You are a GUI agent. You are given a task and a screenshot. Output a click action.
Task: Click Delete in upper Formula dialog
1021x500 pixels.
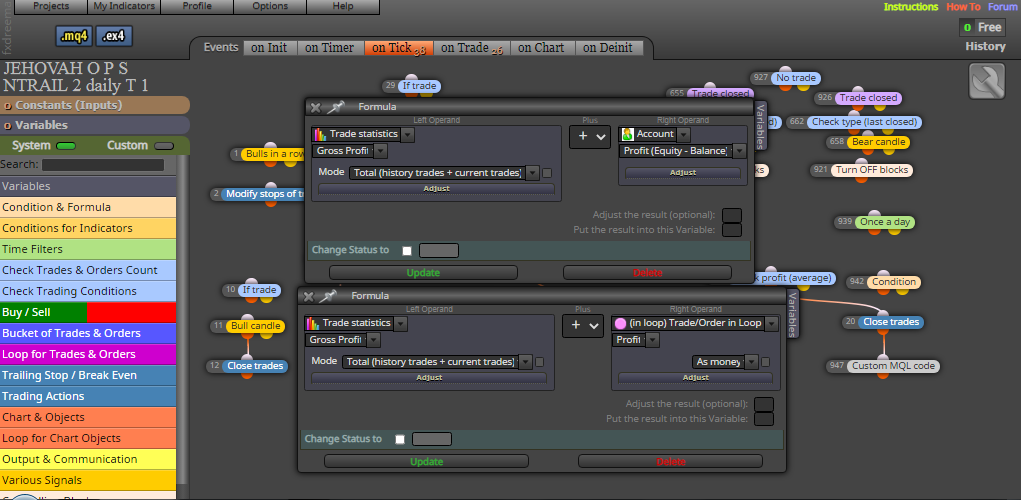click(647, 273)
